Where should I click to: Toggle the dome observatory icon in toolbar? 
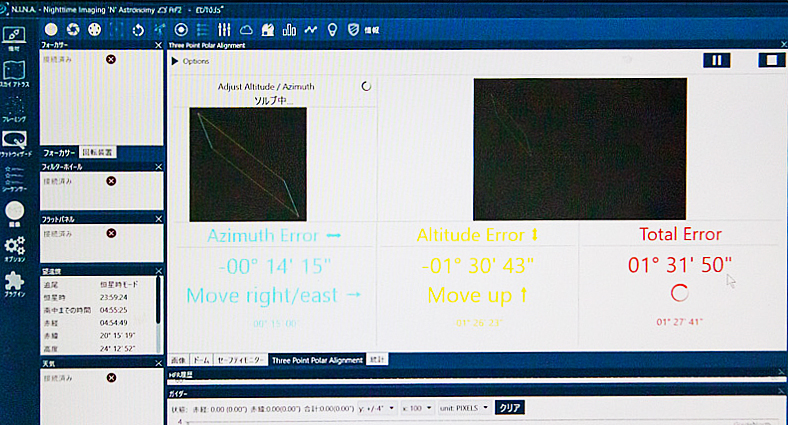tap(267, 30)
